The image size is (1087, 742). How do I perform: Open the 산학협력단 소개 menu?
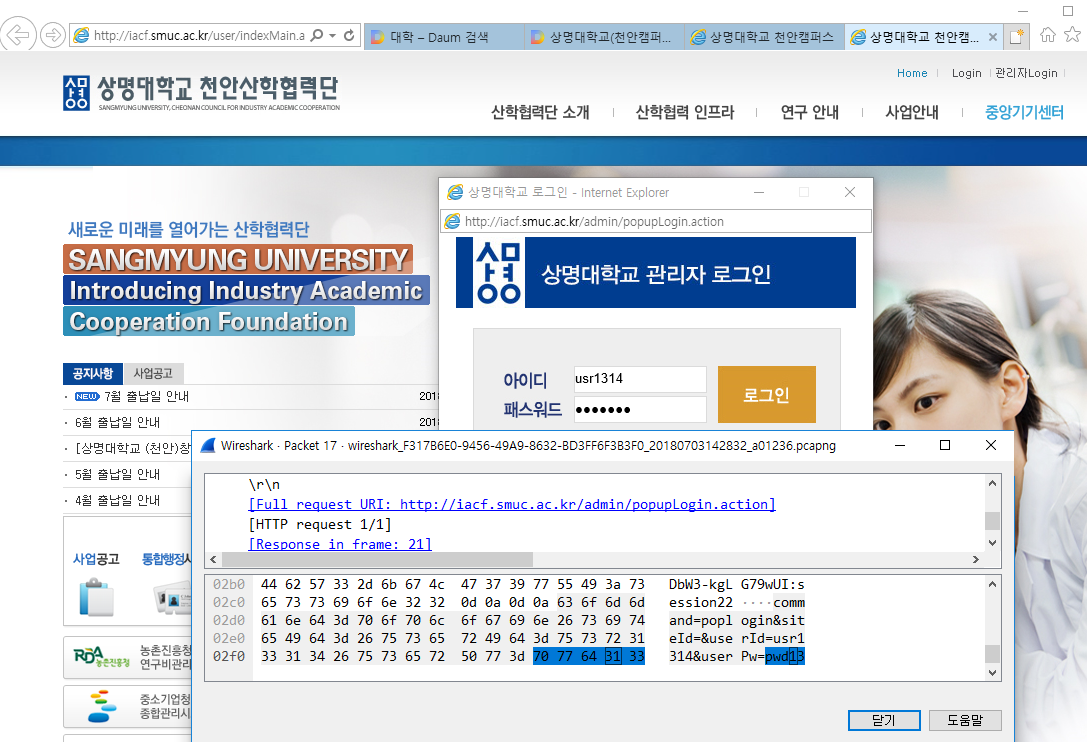tap(540, 112)
